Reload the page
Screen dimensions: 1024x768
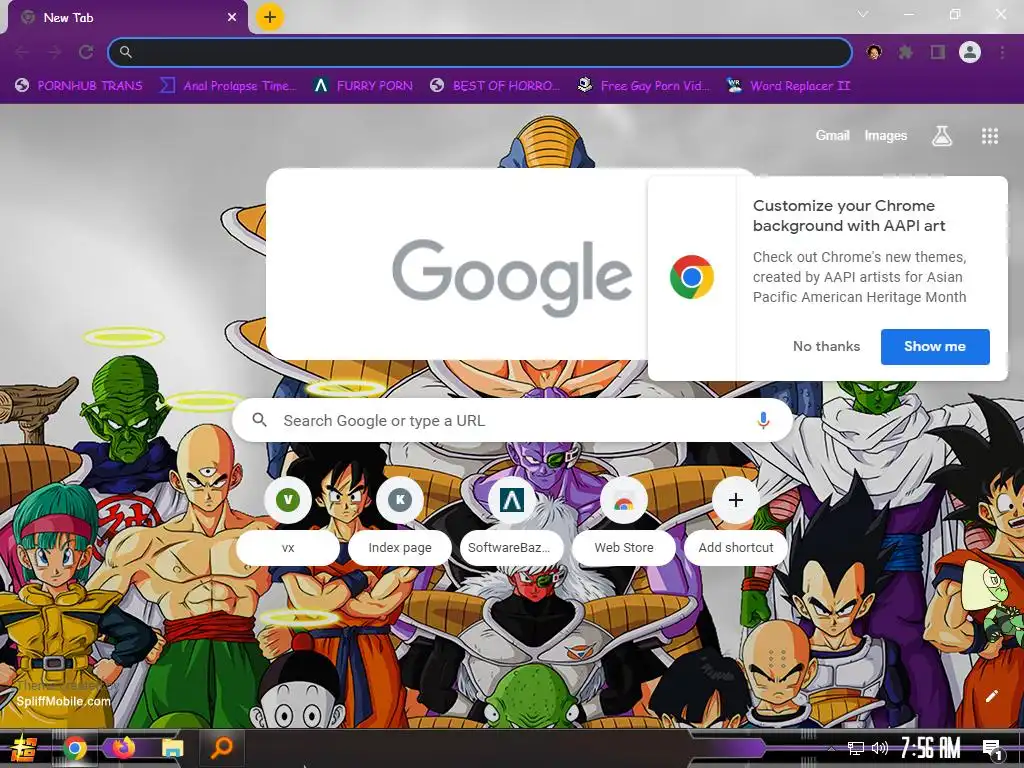point(86,52)
